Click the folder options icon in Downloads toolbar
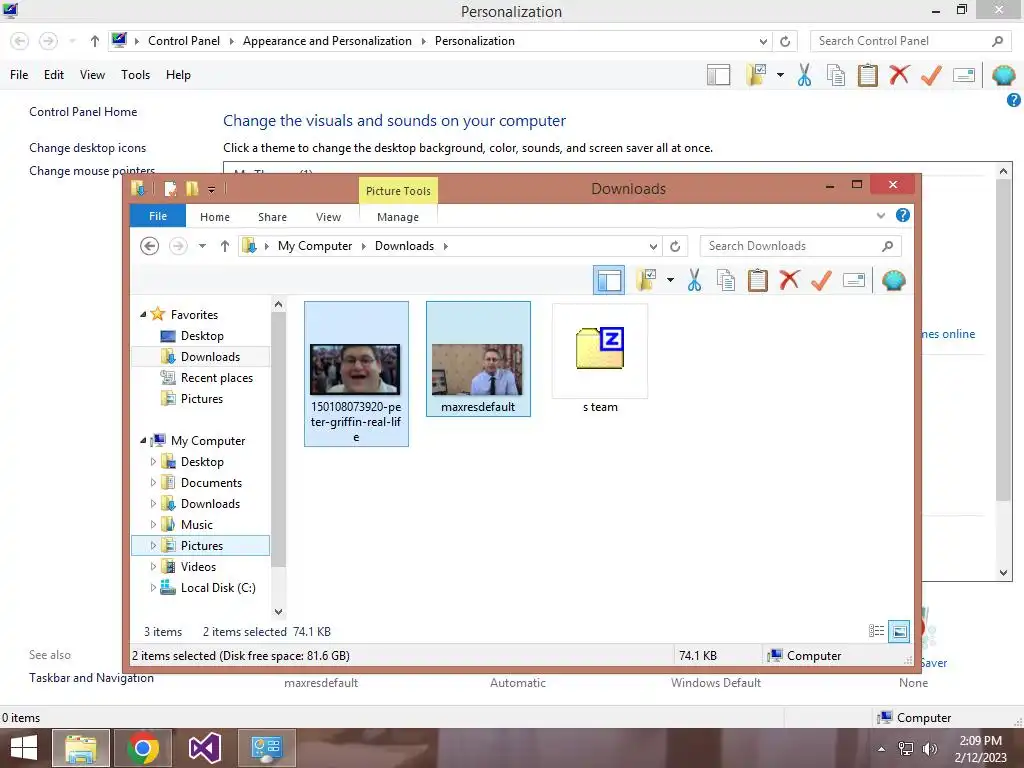 click(646, 280)
